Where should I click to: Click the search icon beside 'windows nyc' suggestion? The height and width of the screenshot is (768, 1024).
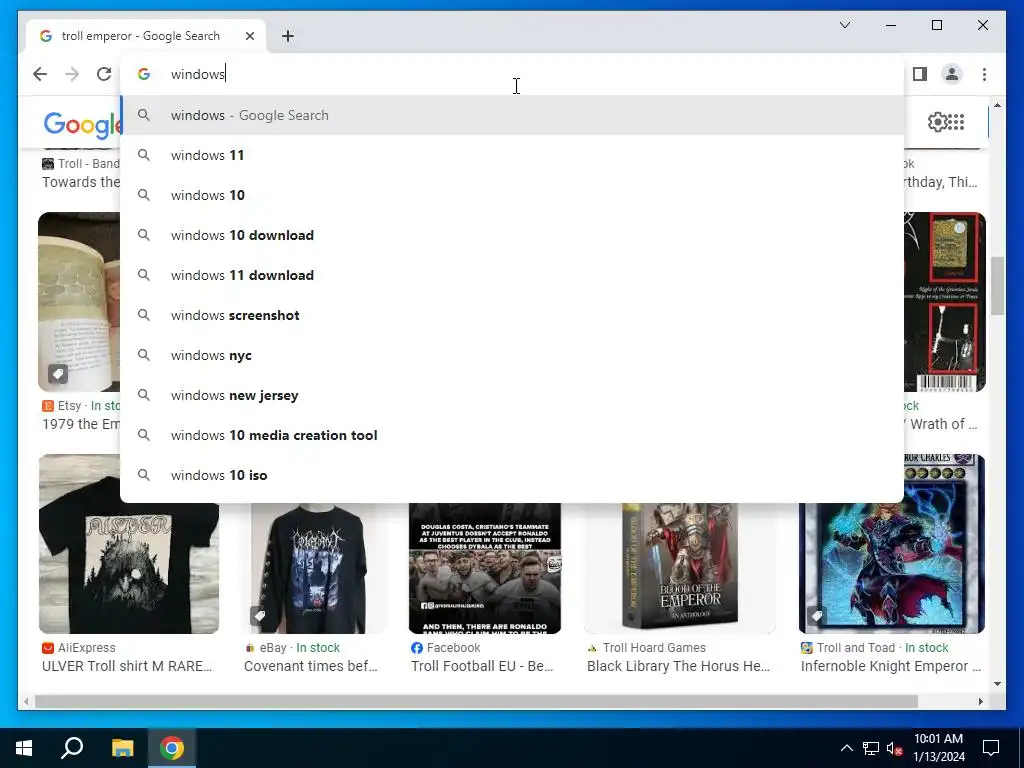coord(144,355)
